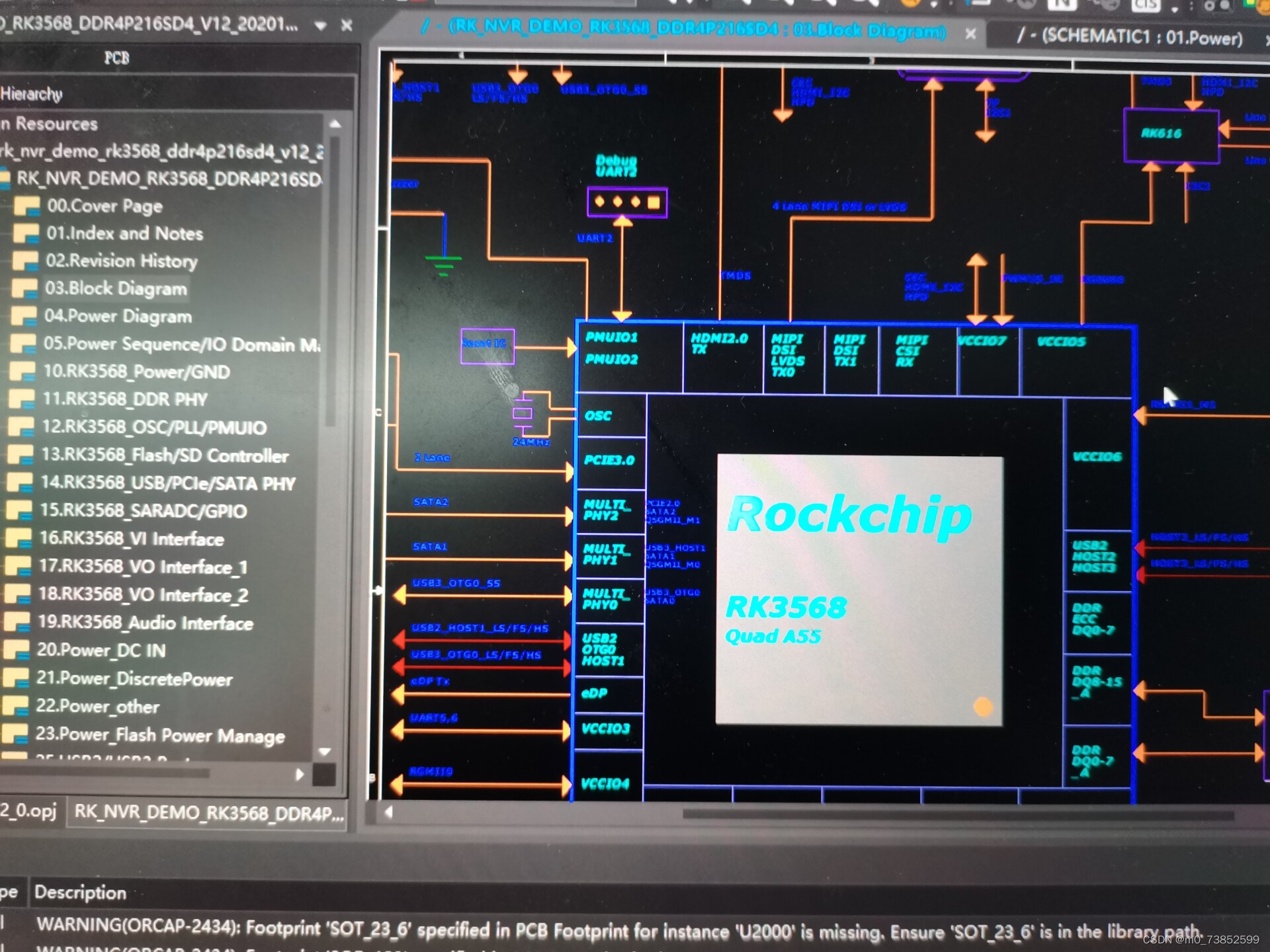Click left arrow of schematic horizontal scrollbar
Viewport: 1270px width, 952px height.
pyautogui.click(x=389, y=813)
